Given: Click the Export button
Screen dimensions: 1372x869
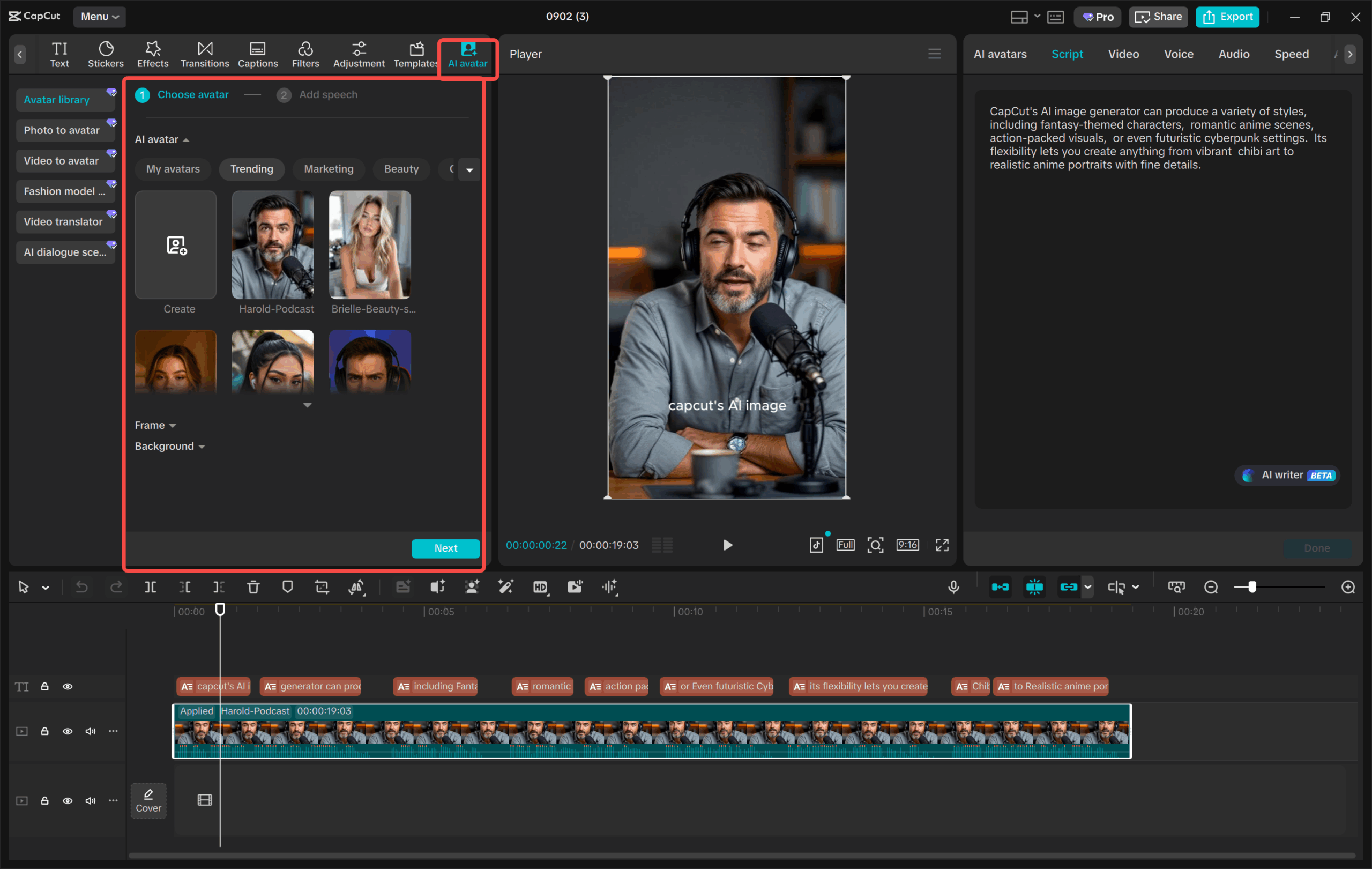Looking at the screenshot, I should pos(1227,17).
